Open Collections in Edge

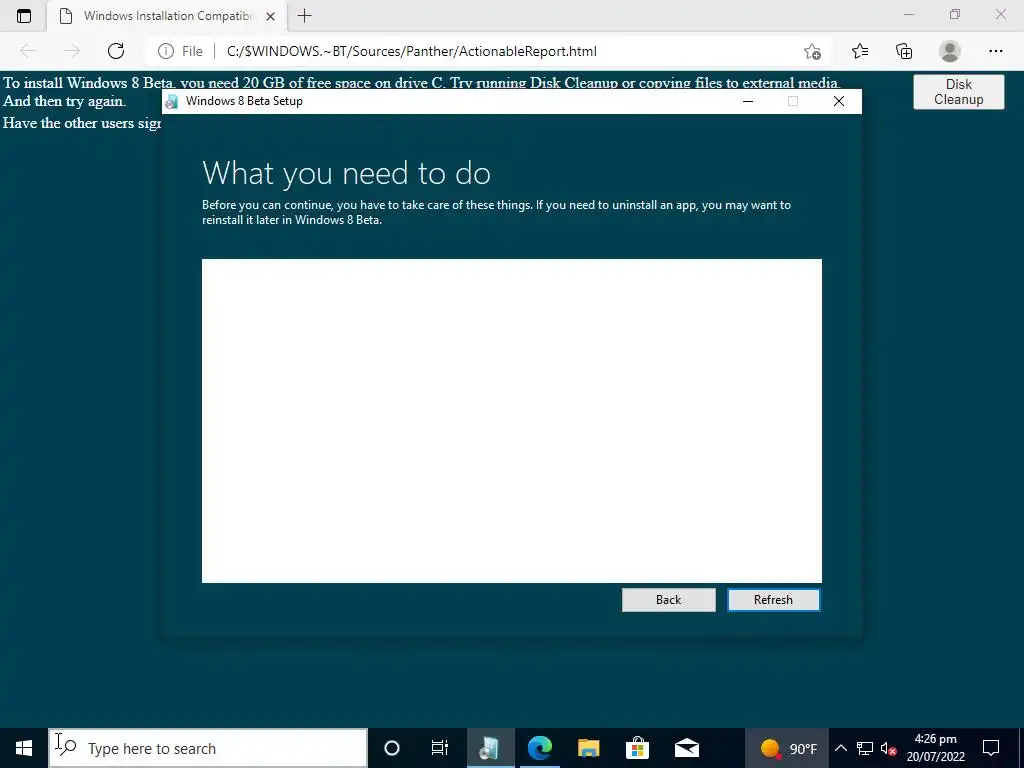pos(904,51)
